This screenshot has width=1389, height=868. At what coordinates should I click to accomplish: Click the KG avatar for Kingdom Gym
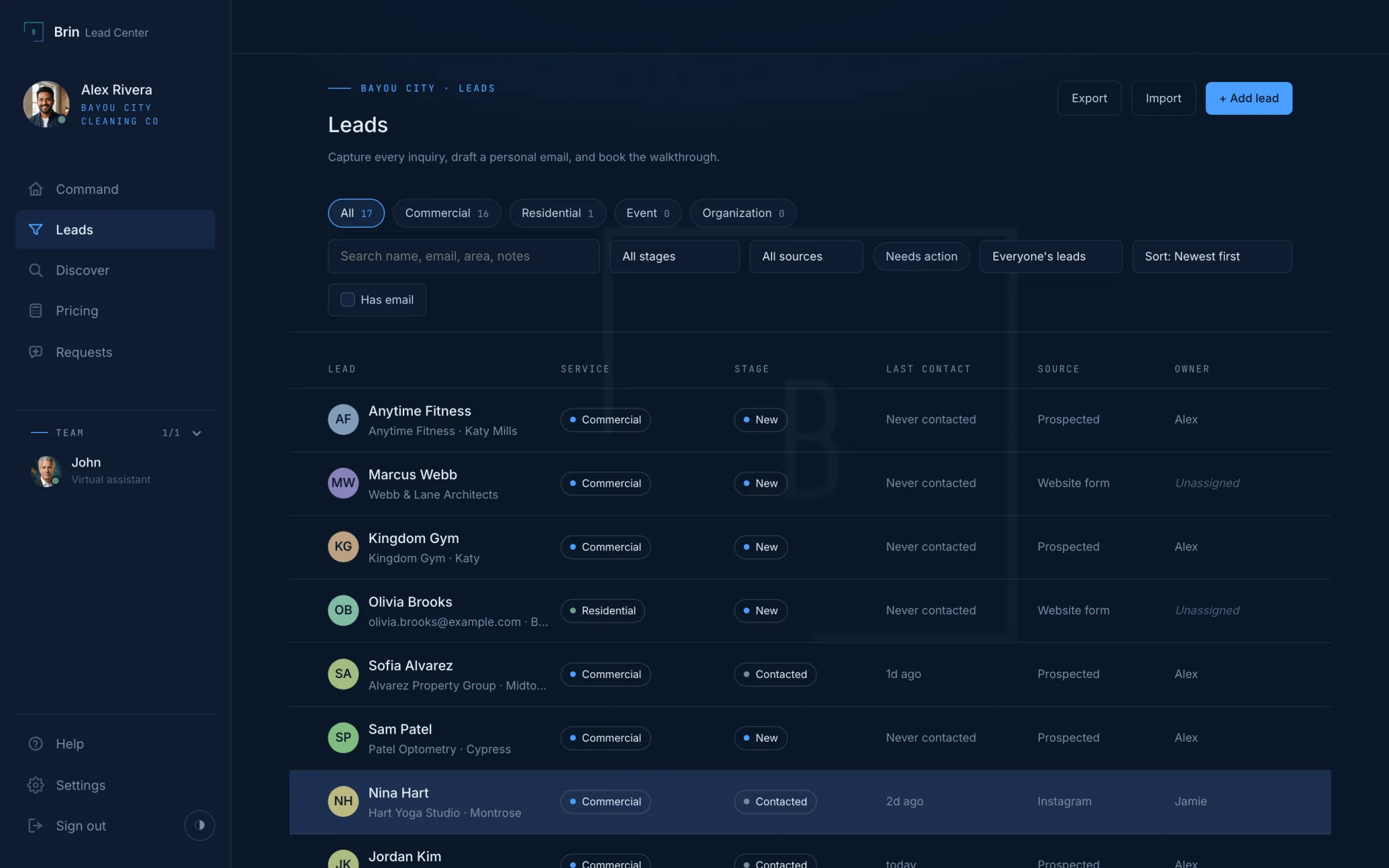pos(343,547)
